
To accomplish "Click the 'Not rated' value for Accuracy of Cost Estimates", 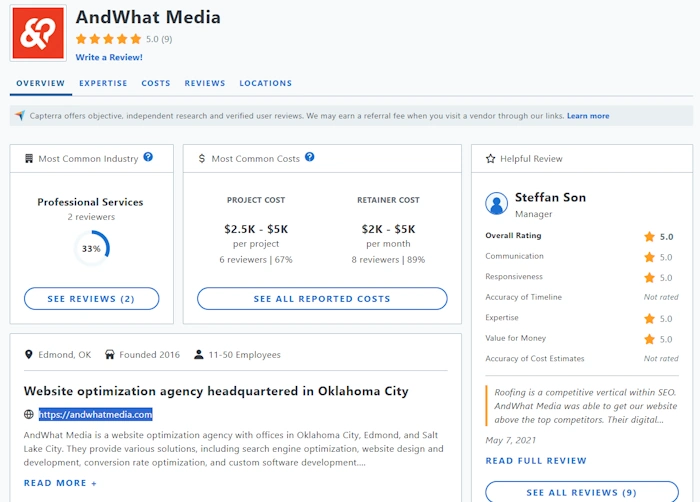I will click(661, 359).
